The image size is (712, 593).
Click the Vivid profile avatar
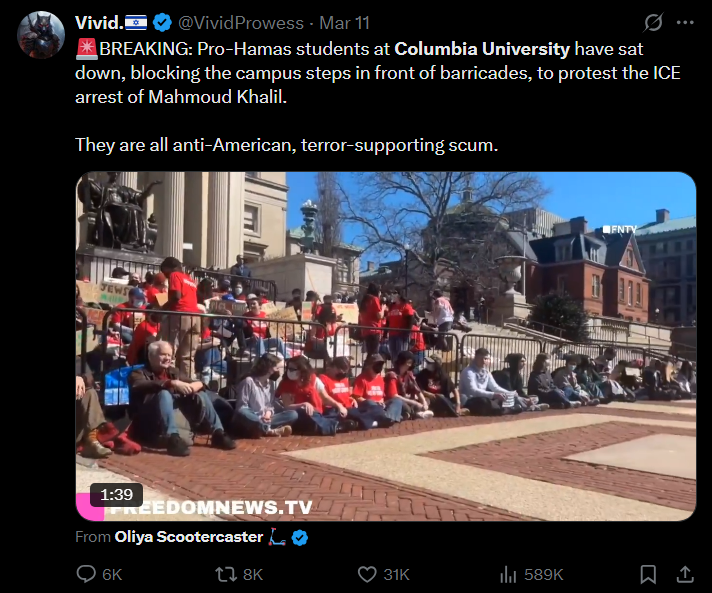coord(41,35)
